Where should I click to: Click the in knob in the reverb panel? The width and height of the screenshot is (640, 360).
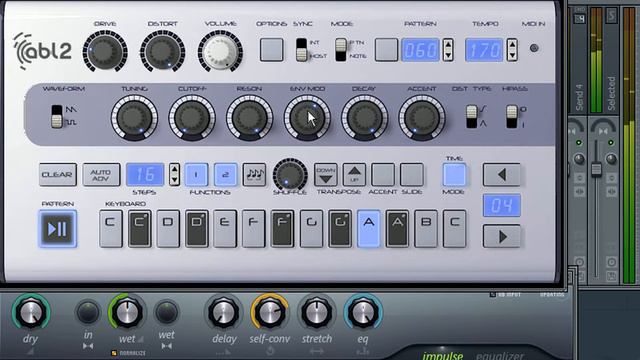[x=88, y=312]
